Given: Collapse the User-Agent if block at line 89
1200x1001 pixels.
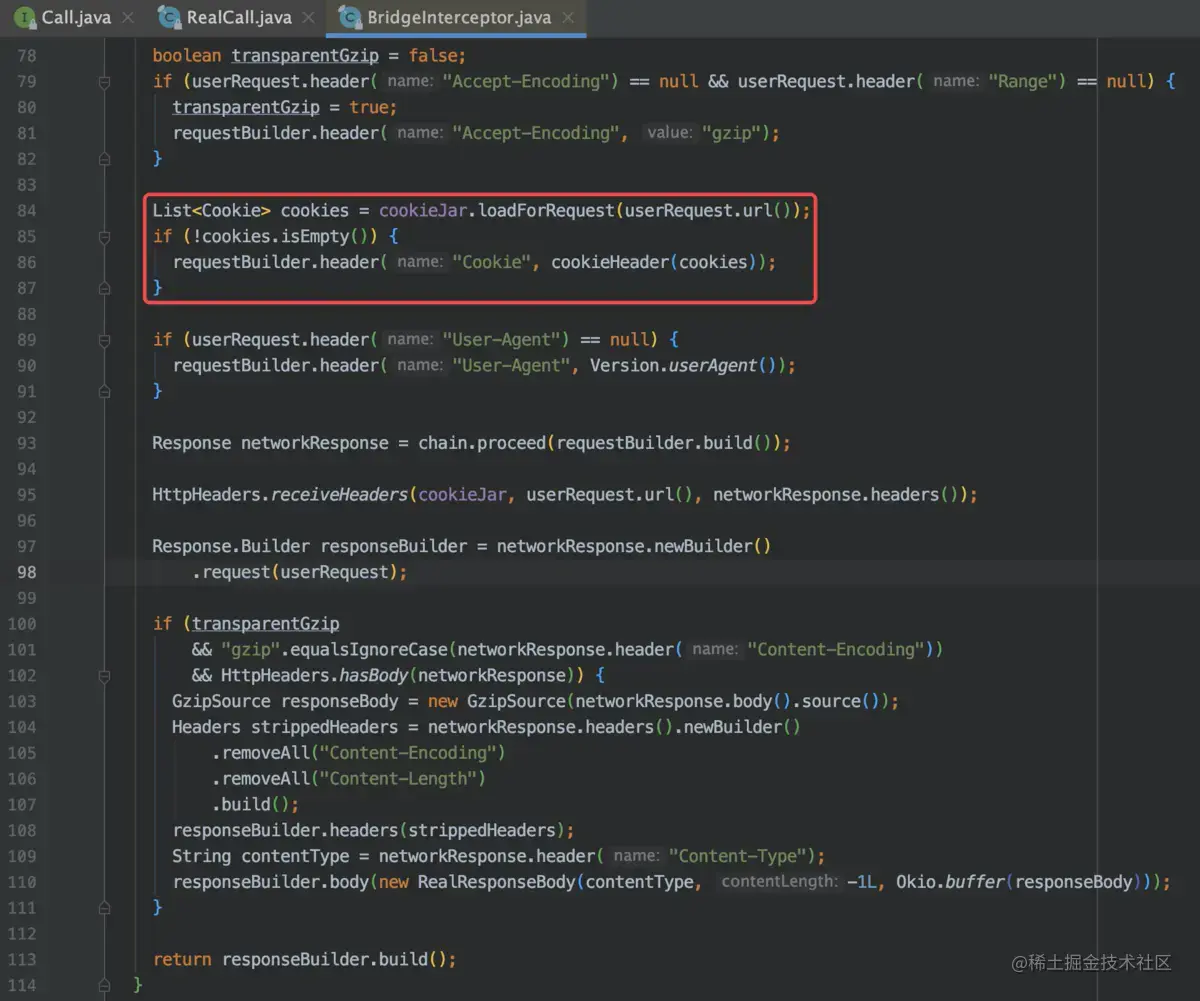Looking at the screenshot, I should tap(104, 340).
